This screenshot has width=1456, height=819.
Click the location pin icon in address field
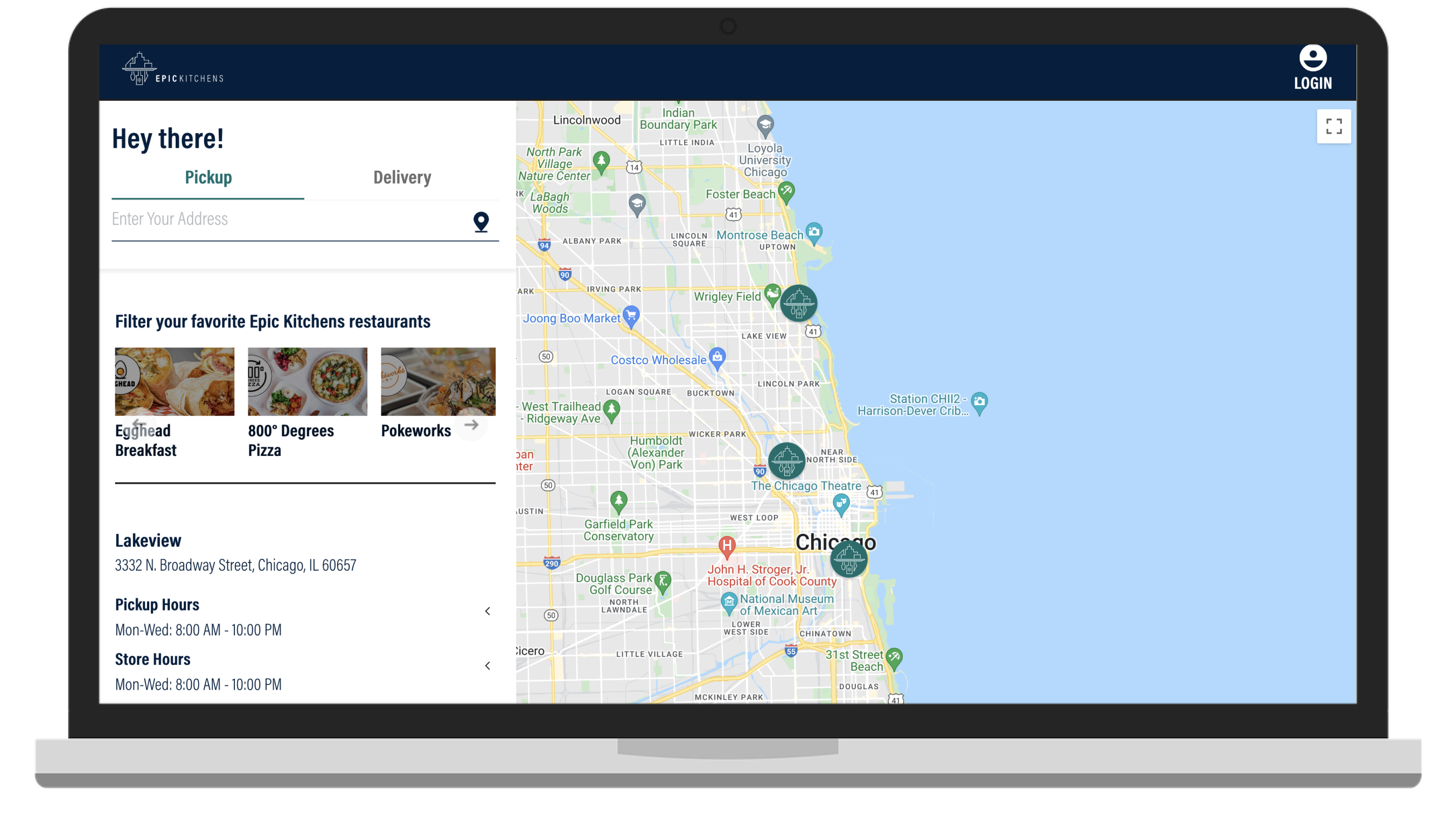pos(481,221)
